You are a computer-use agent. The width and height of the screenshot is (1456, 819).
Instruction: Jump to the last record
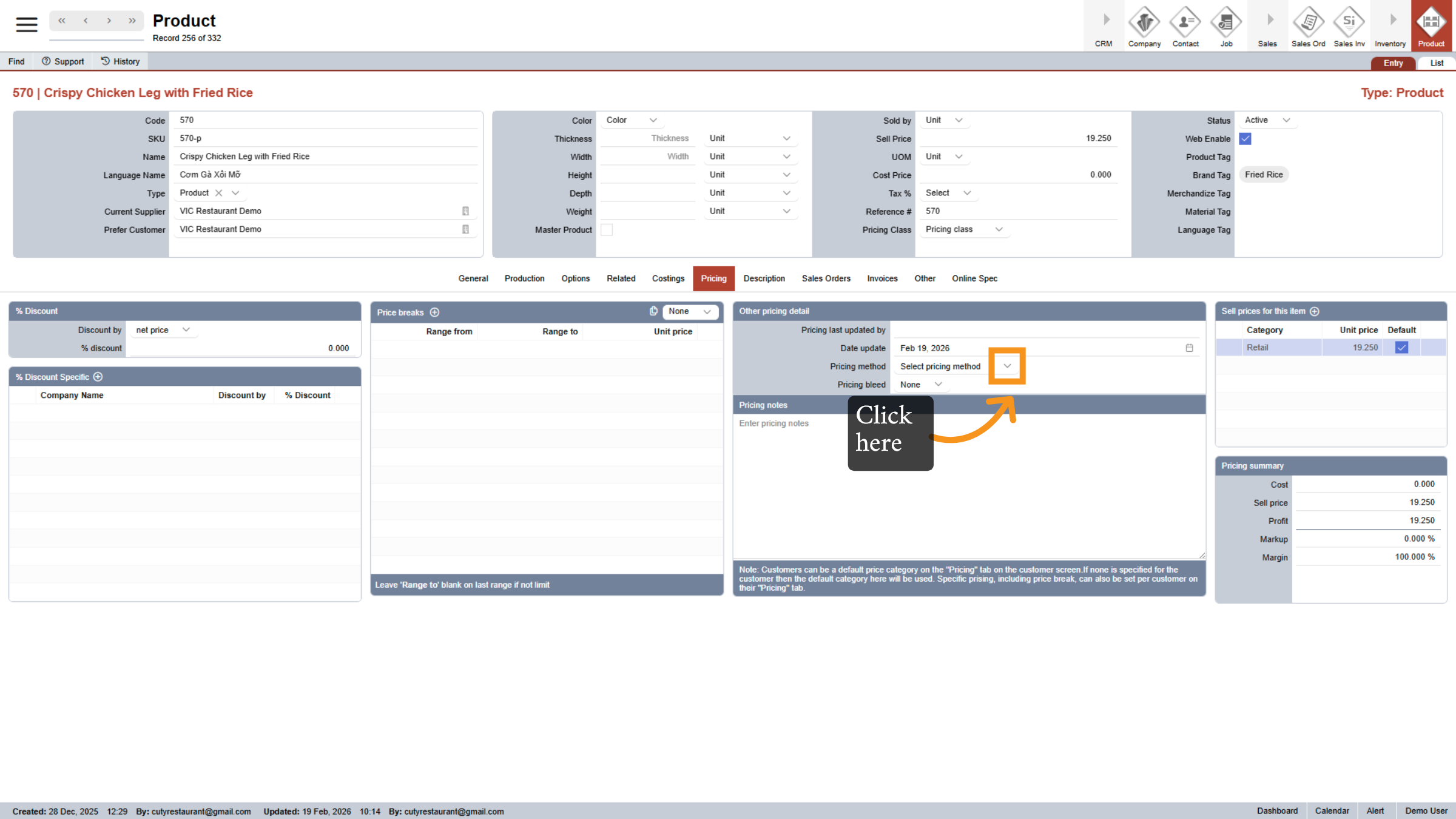[x=132, y=21]
